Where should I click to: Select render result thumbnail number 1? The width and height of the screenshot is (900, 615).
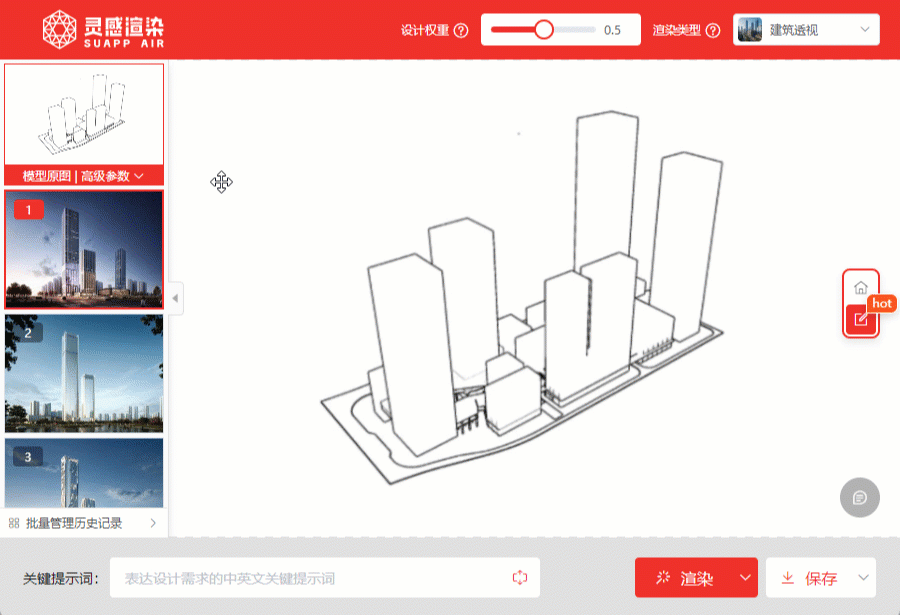pyautogui.click(x=84, y=250)
